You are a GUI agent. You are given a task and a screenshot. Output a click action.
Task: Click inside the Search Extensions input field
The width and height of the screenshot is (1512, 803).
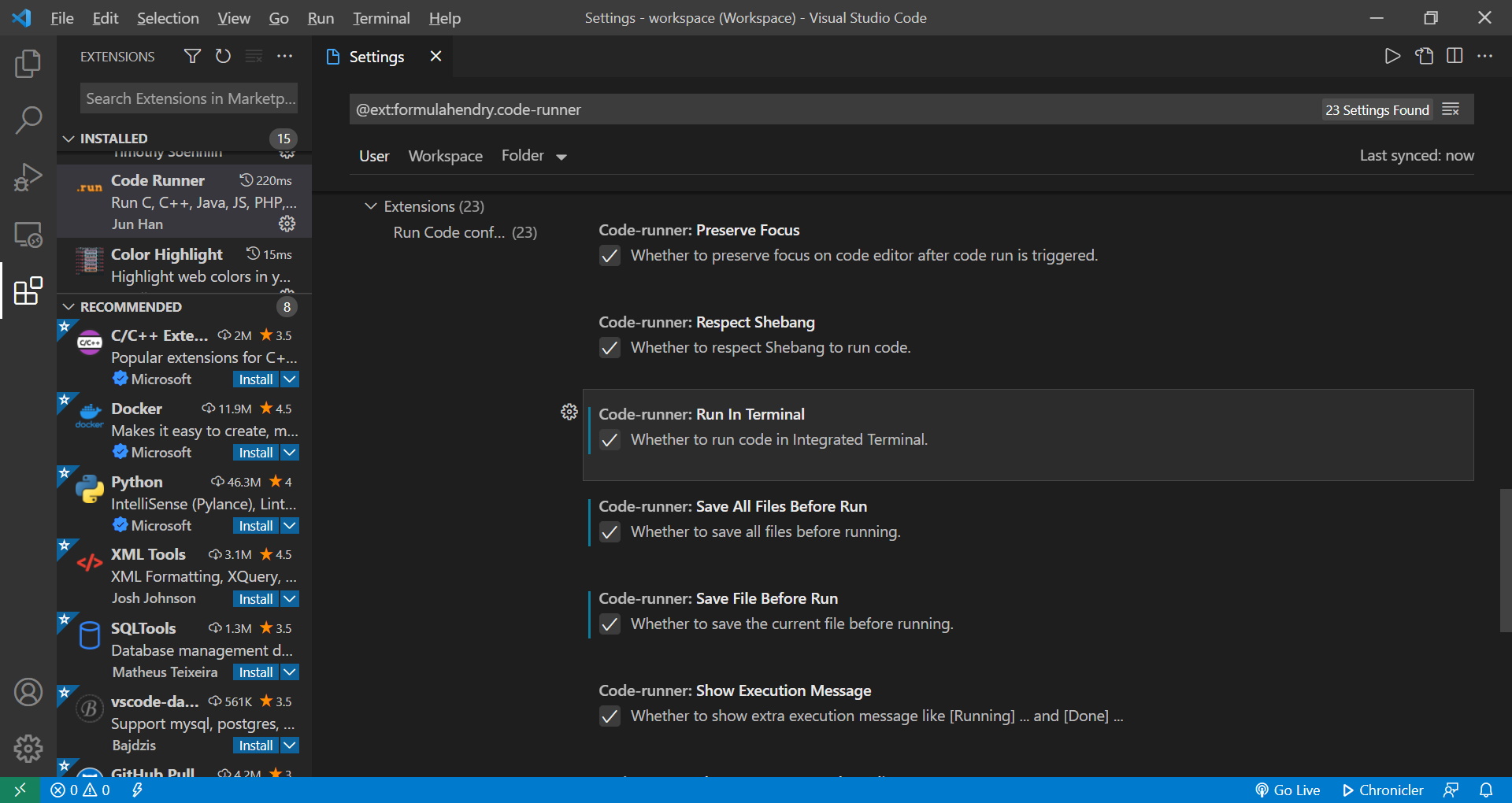coord(188,98)
